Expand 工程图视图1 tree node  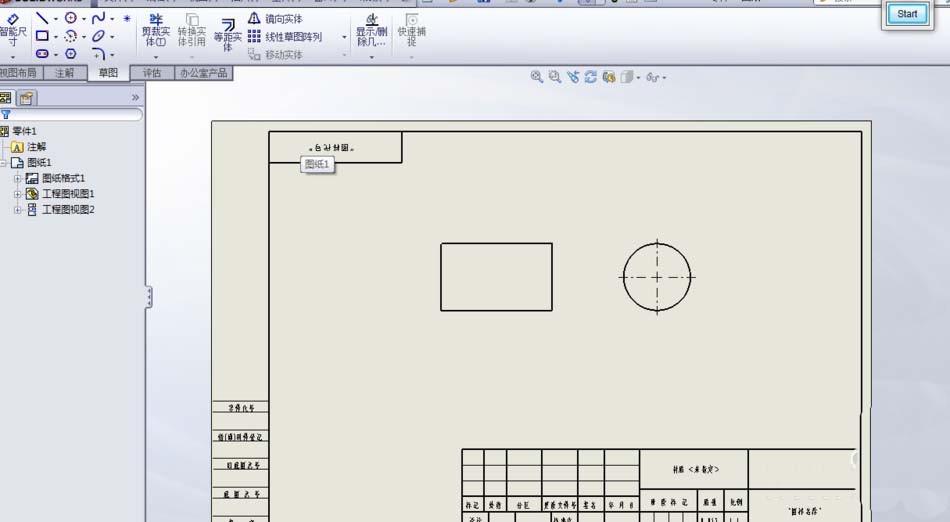[x=18, y=194]
